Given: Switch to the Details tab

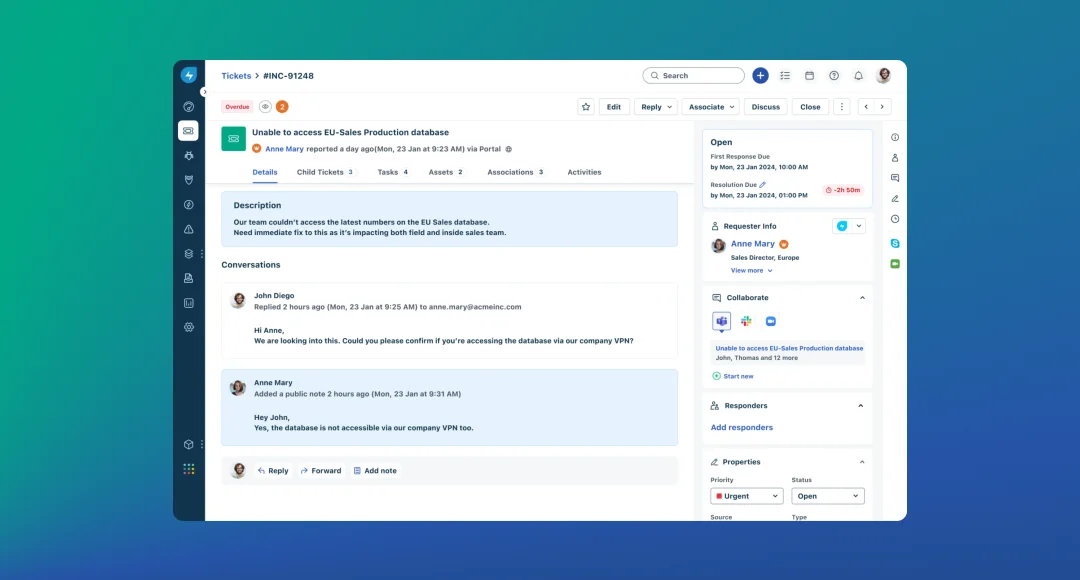Looking at the screenshot, I should 264,172.
